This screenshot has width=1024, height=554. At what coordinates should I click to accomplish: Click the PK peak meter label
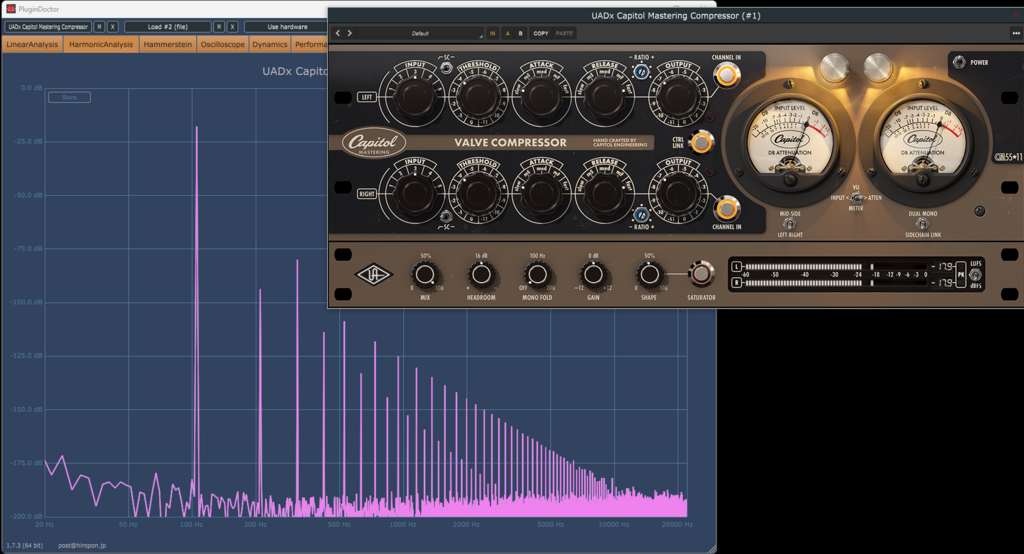tap(961, 275)
